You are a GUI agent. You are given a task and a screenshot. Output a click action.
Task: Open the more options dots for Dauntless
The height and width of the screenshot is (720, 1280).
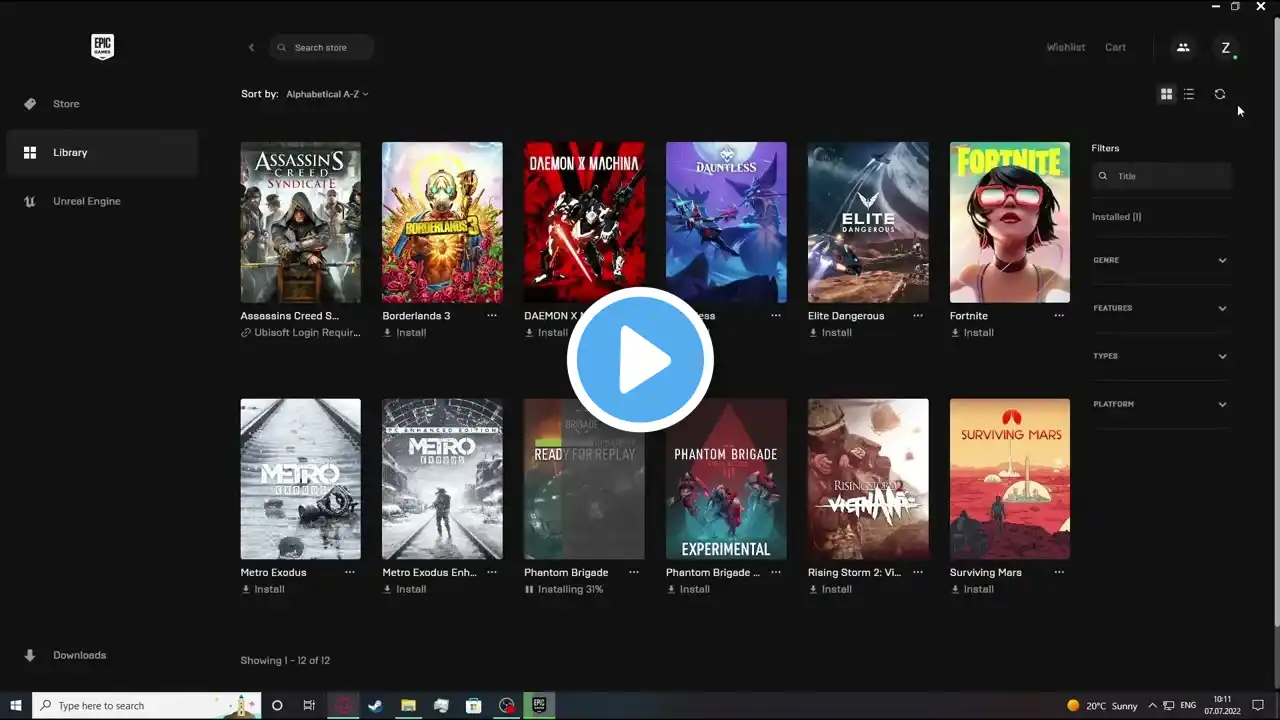(x=776, y=315)
